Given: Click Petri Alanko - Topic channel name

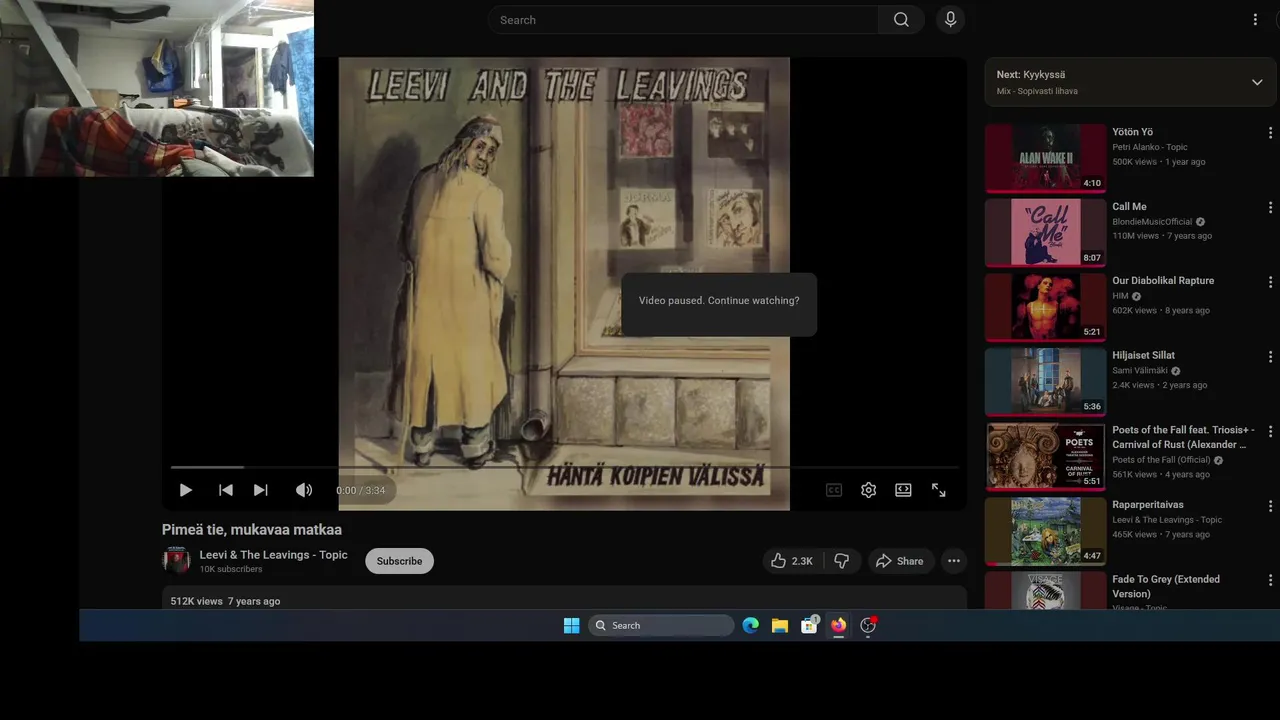Looking at the screenshot, I should (1150, 147).
